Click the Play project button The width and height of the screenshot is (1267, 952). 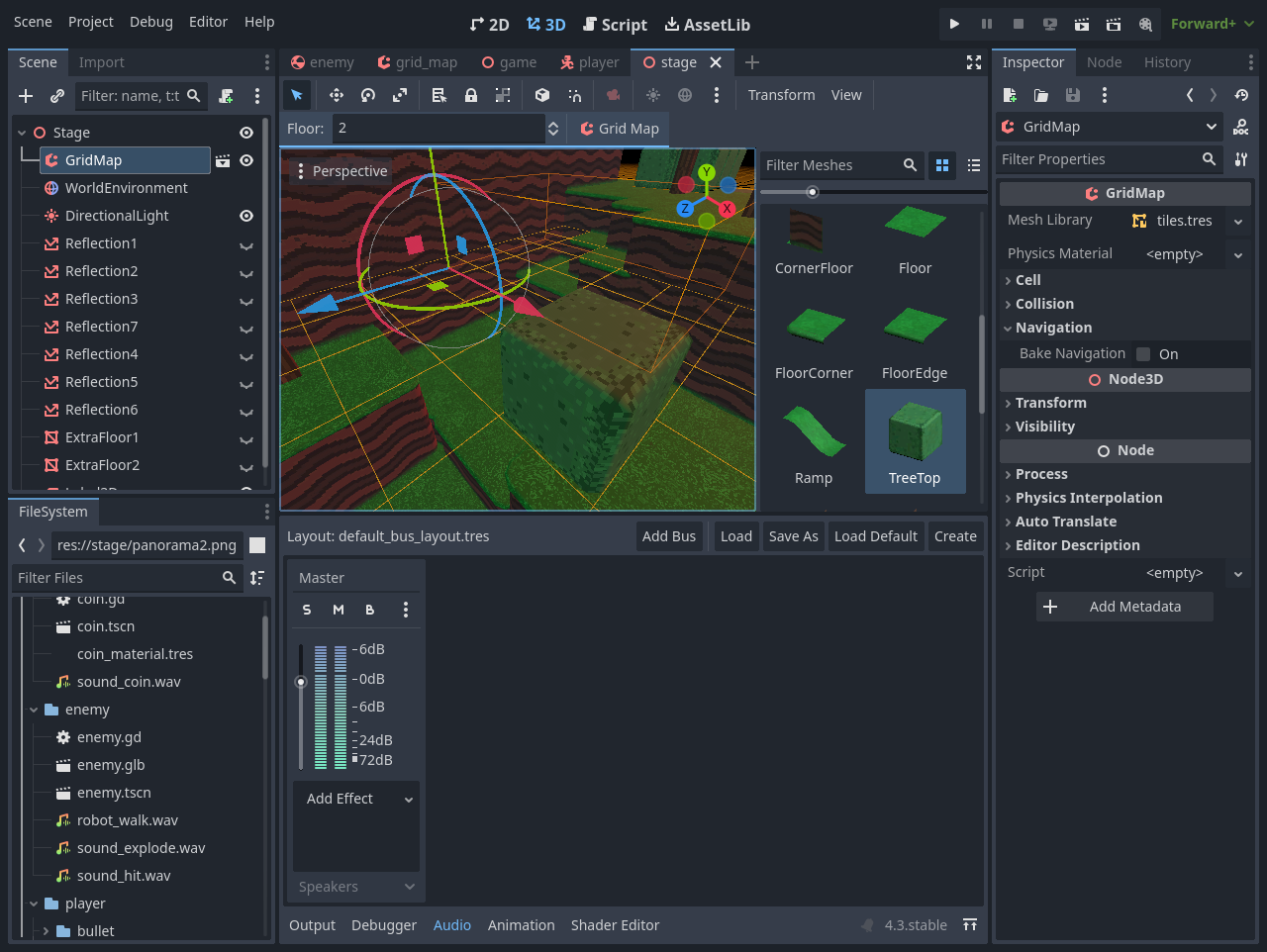coord(954,24)
